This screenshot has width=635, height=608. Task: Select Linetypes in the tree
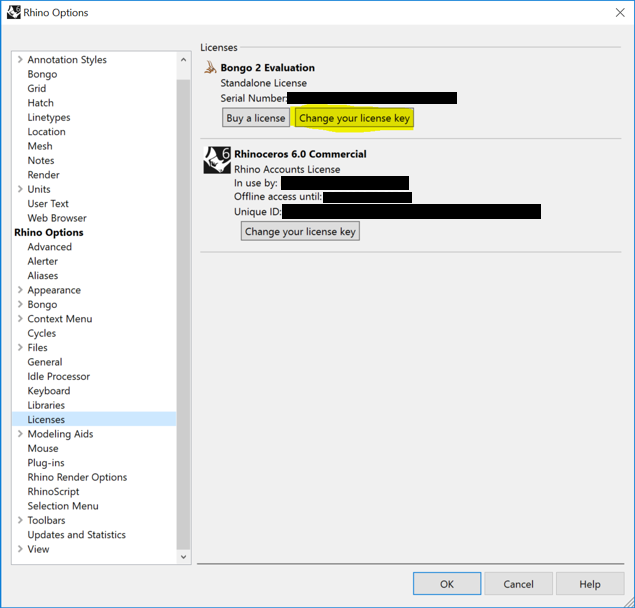pyautogui.click(x=49, y=117)
